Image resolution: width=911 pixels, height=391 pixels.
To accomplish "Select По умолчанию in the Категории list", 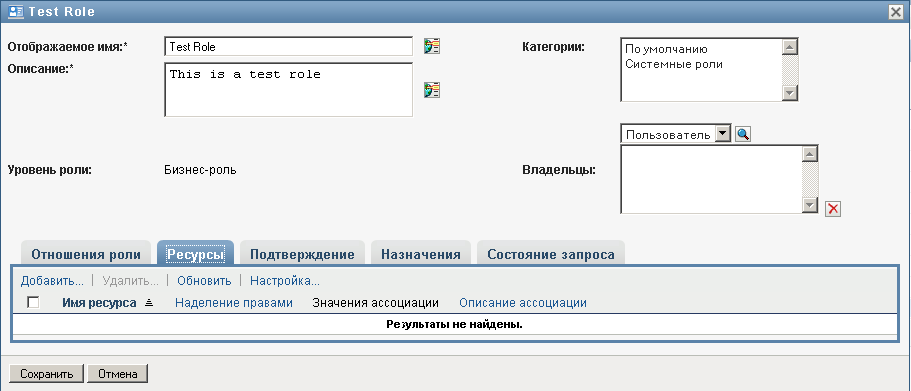I will click(666, 49).
